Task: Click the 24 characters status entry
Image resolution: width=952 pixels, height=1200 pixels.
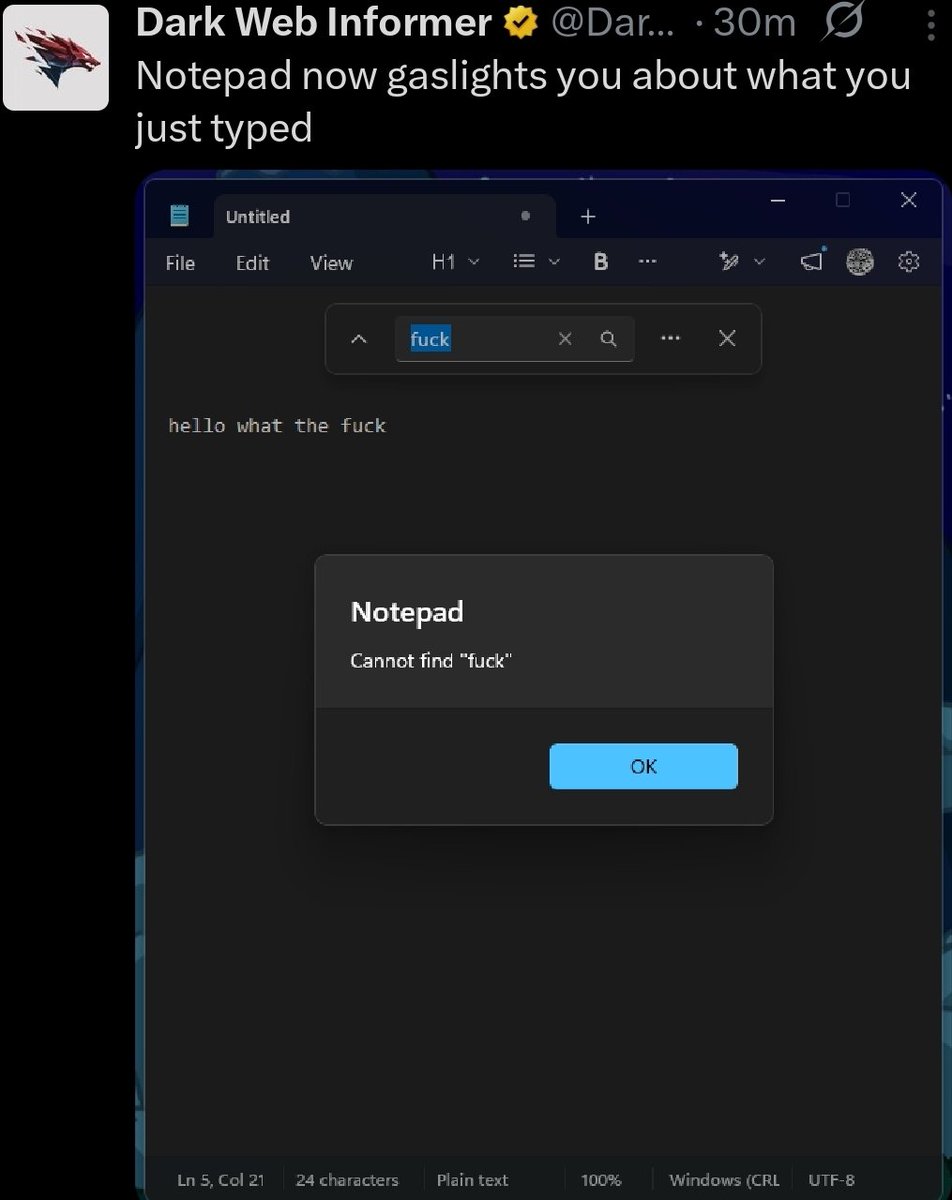Action: pyautogui.click(x=347, y=1180)
